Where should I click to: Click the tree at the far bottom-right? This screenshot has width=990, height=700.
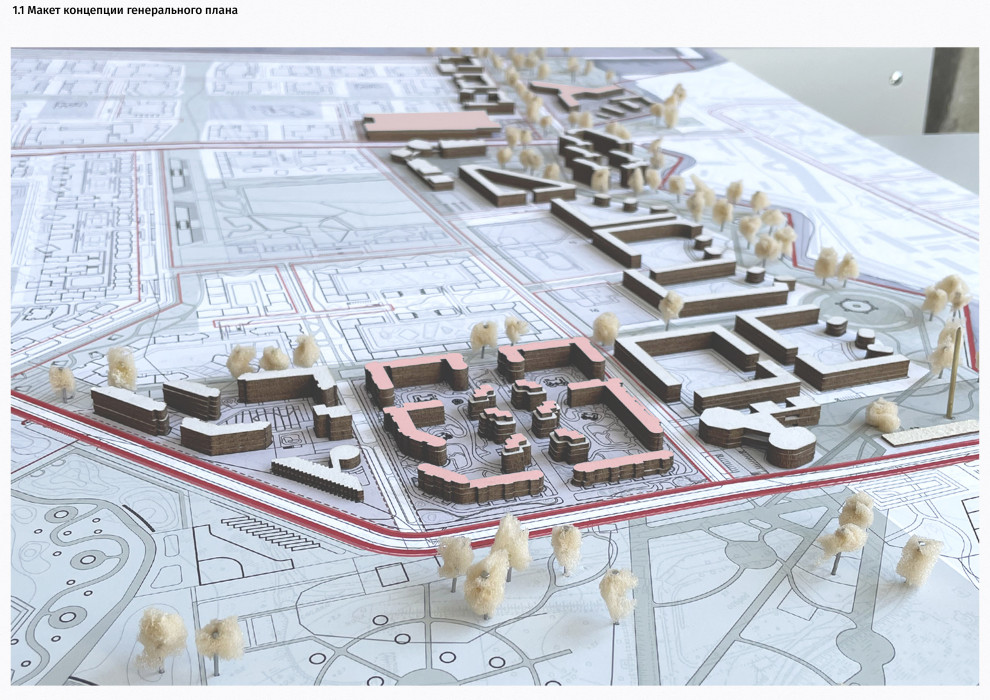(x=918, y=559)
